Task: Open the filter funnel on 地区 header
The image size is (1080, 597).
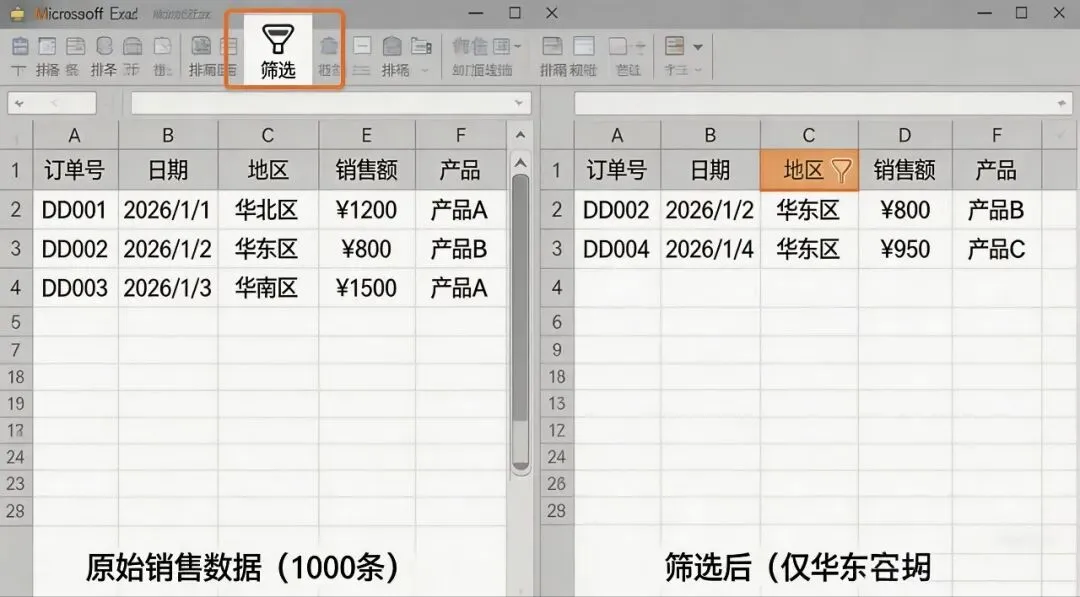Action: [x=841, y=170]
